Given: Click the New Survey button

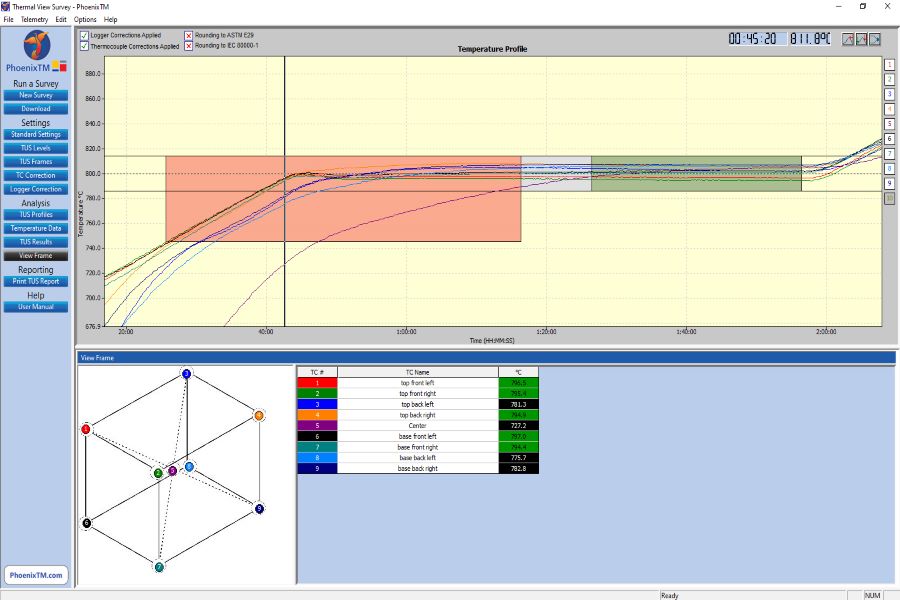Looking at the screenshot, I should 36,95.
